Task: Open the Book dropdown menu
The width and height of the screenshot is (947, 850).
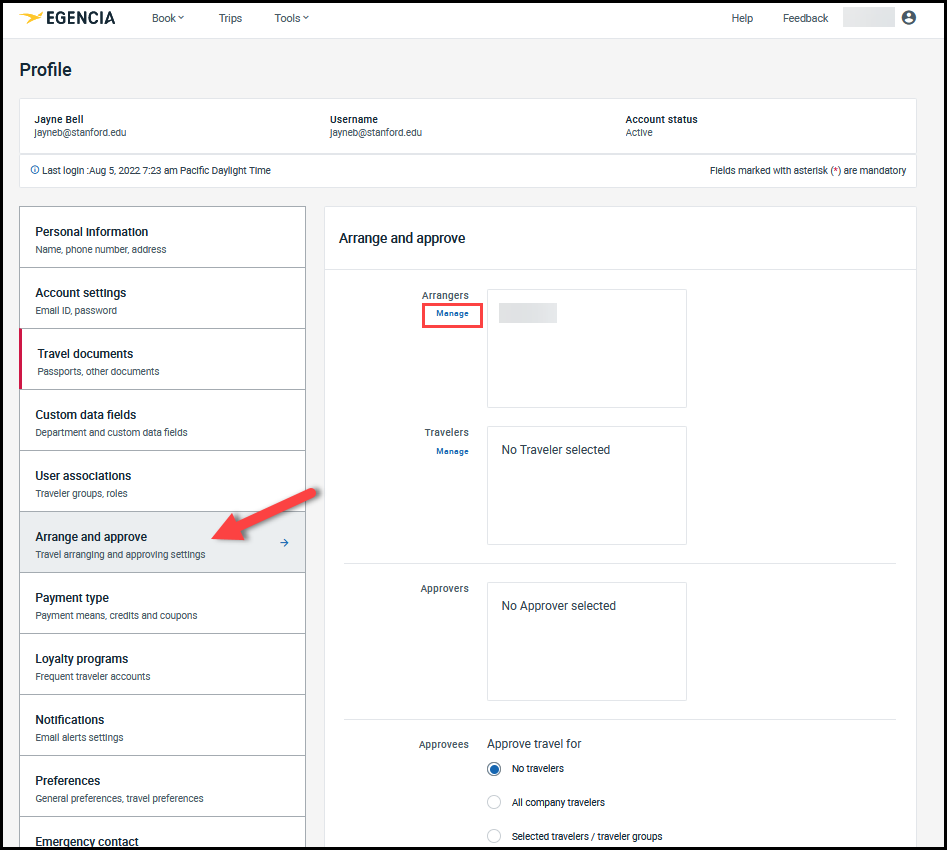Action: tap(168, 18)
